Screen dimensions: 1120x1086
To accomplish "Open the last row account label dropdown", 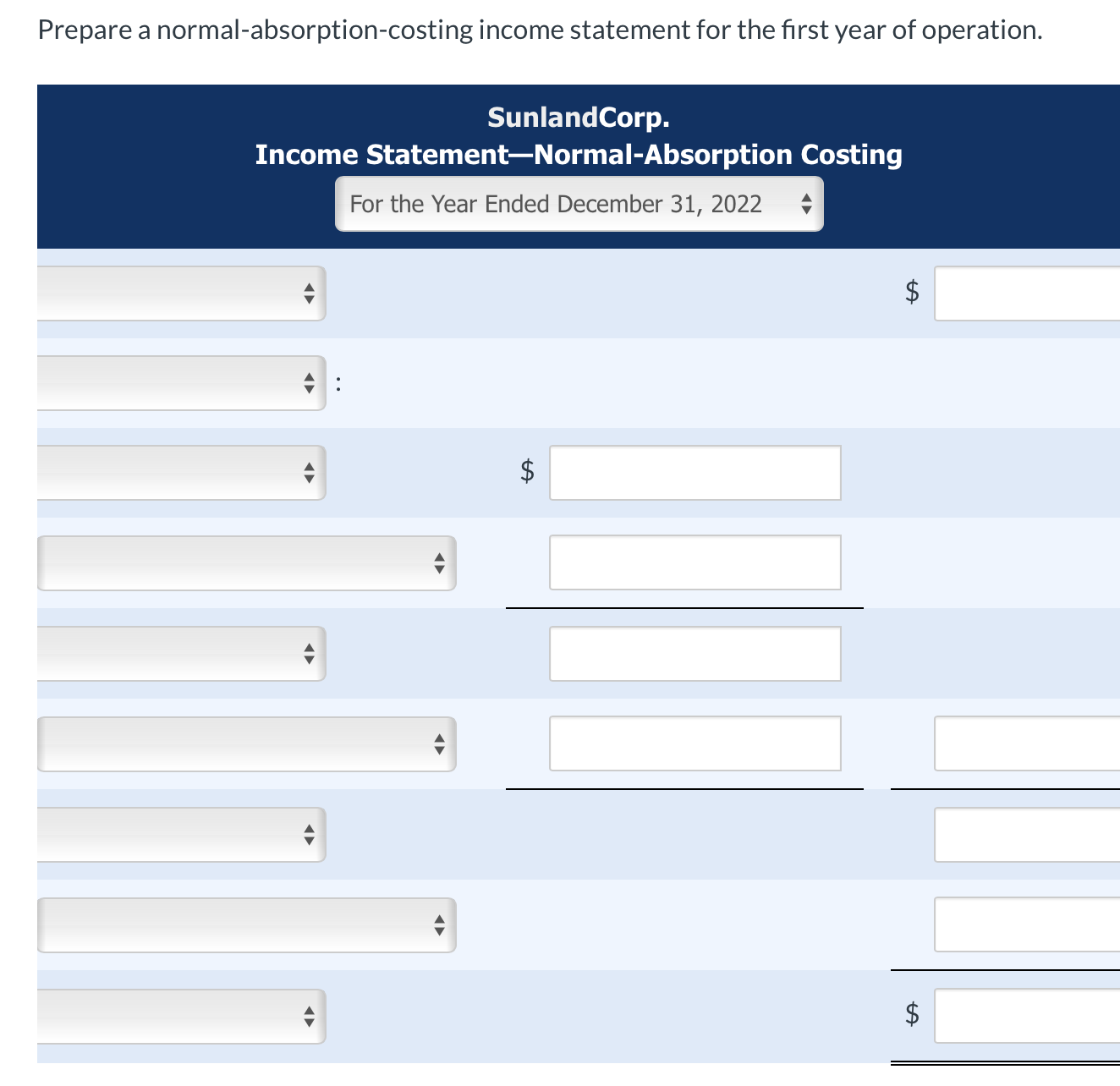I will coord(181,1016).
